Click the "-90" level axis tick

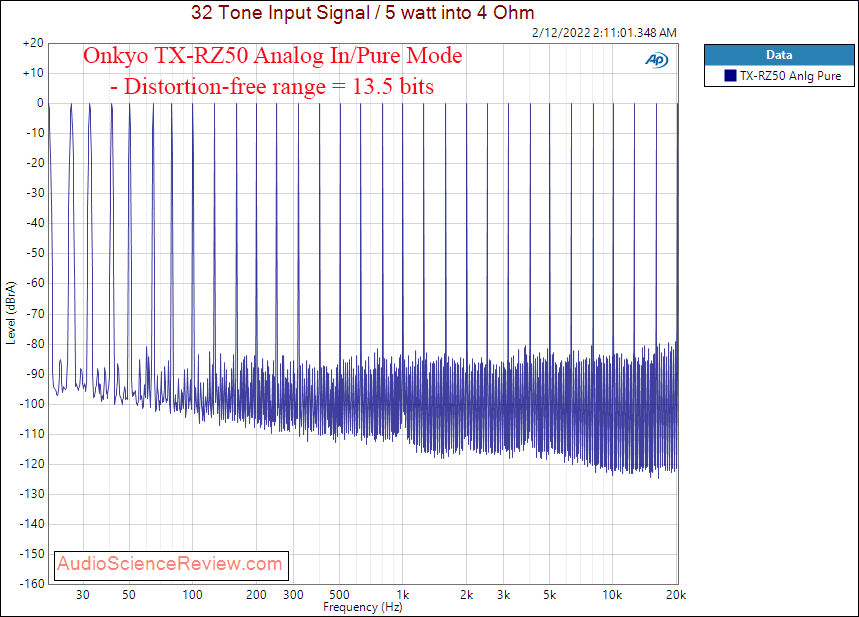click(x=35, y=374)
